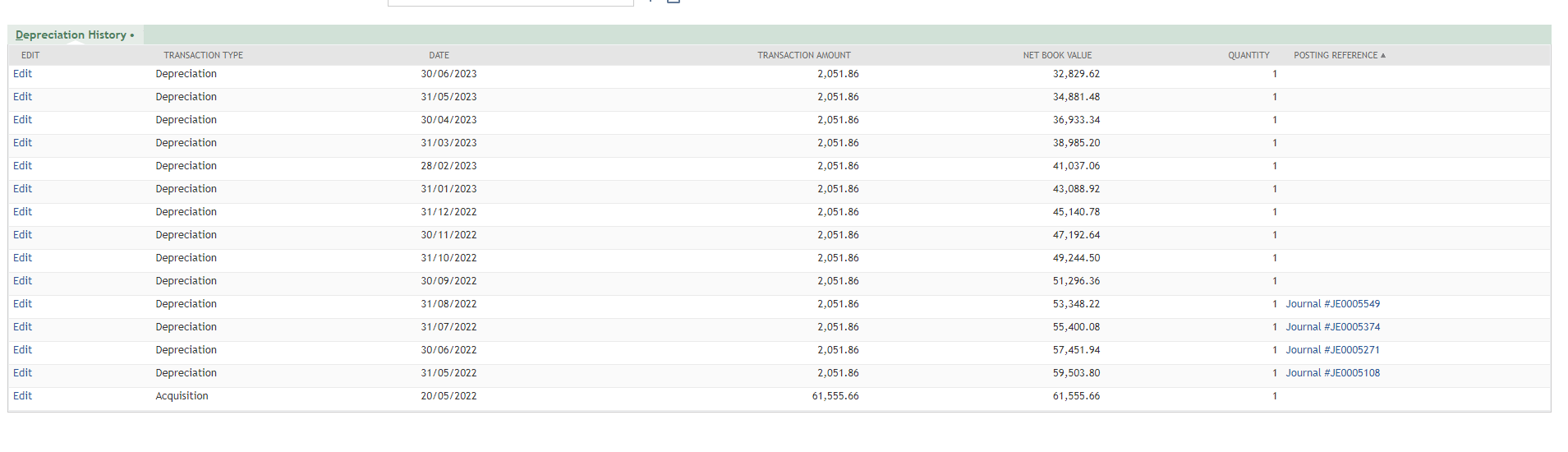
Task: Edit the 30/06/2022 depreciation row
Action: [x=22, y=350]
